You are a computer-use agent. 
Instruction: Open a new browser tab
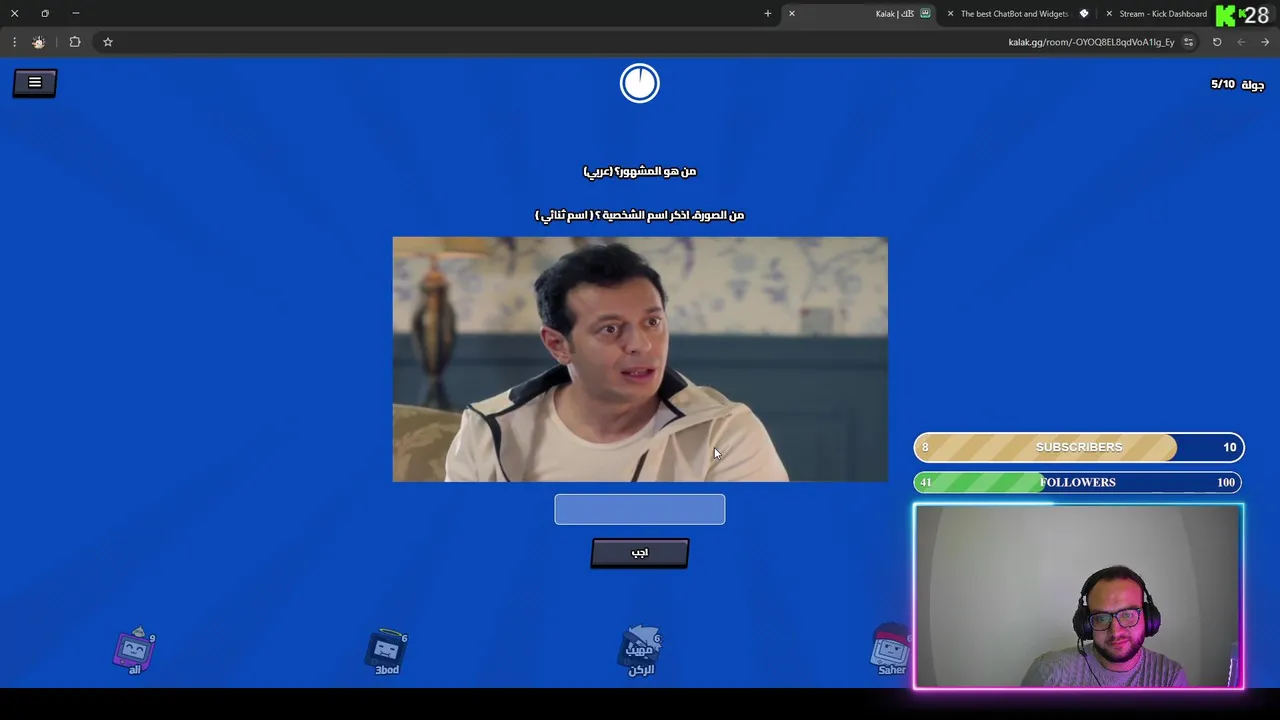767,14
